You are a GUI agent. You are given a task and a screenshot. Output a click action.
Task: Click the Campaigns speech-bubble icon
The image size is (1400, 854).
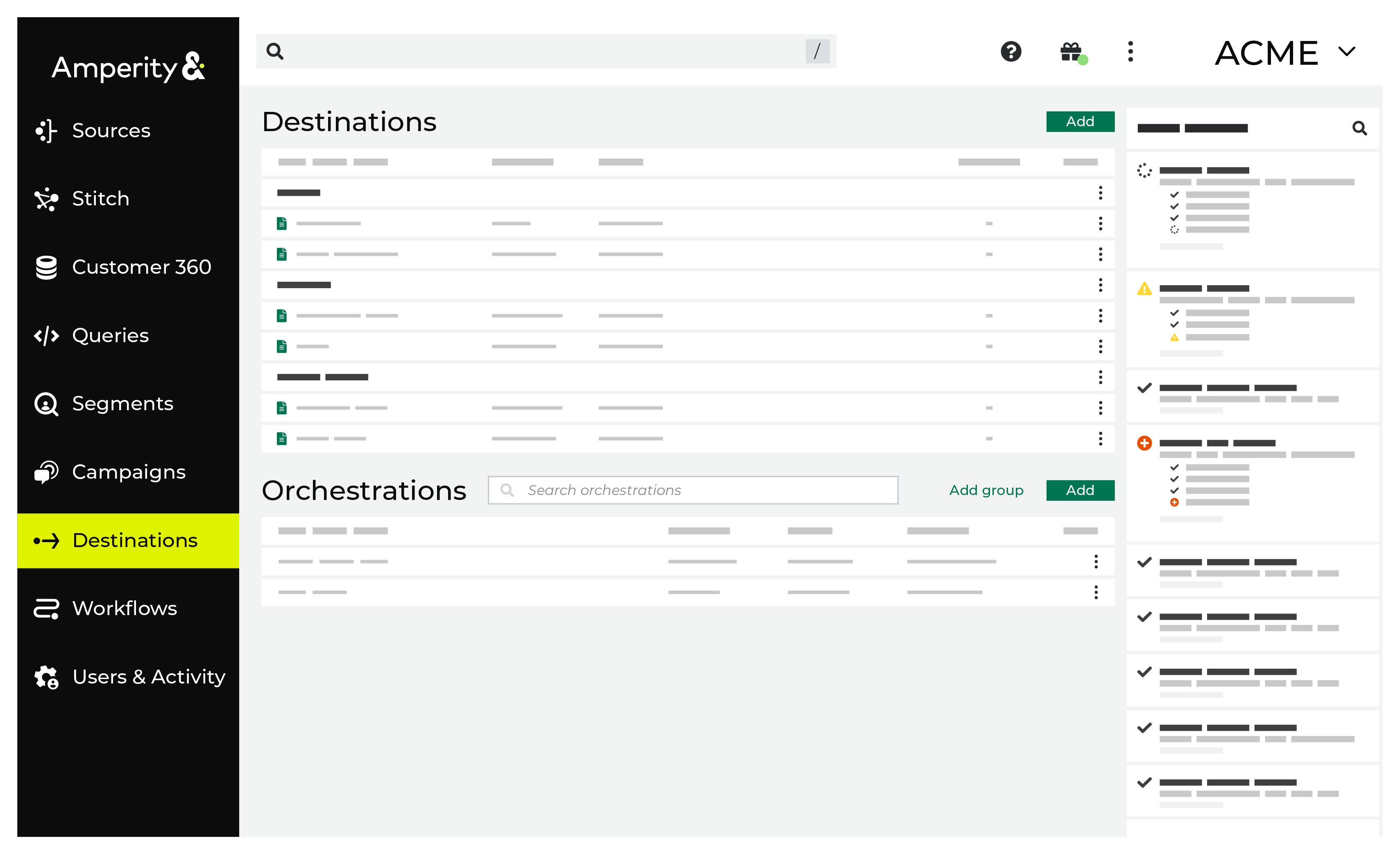[x=47, y=472]
